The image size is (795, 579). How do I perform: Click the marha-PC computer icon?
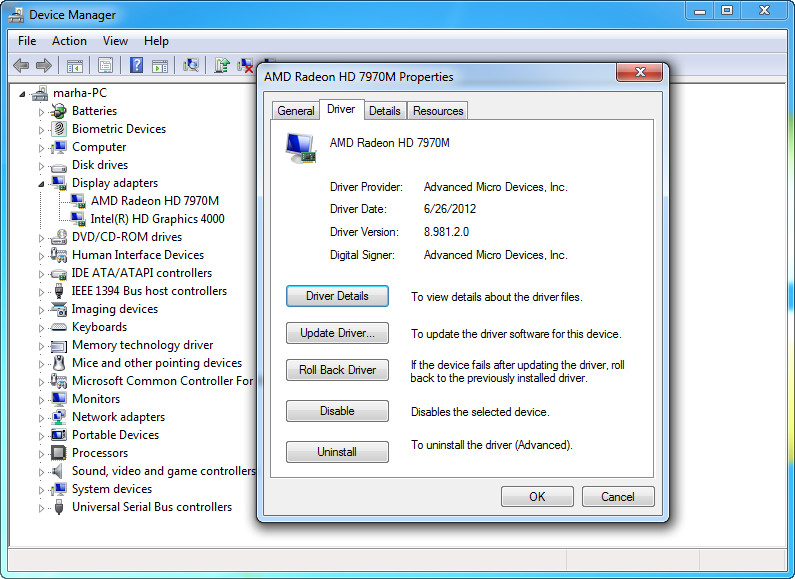pyautogui.click(x=40, y=93)
